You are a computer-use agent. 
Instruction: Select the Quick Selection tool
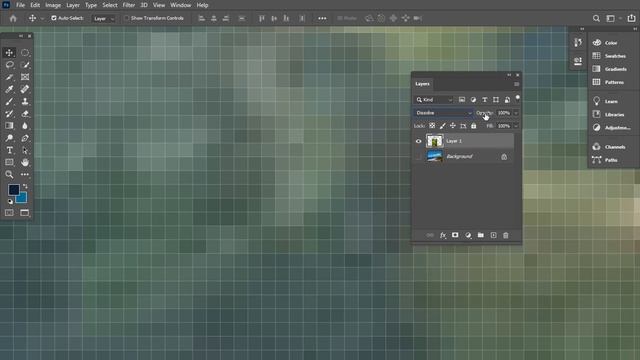(x=25, y=65)
